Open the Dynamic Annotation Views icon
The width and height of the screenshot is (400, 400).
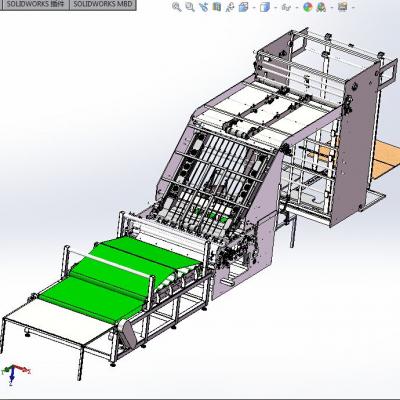point(230,7)
